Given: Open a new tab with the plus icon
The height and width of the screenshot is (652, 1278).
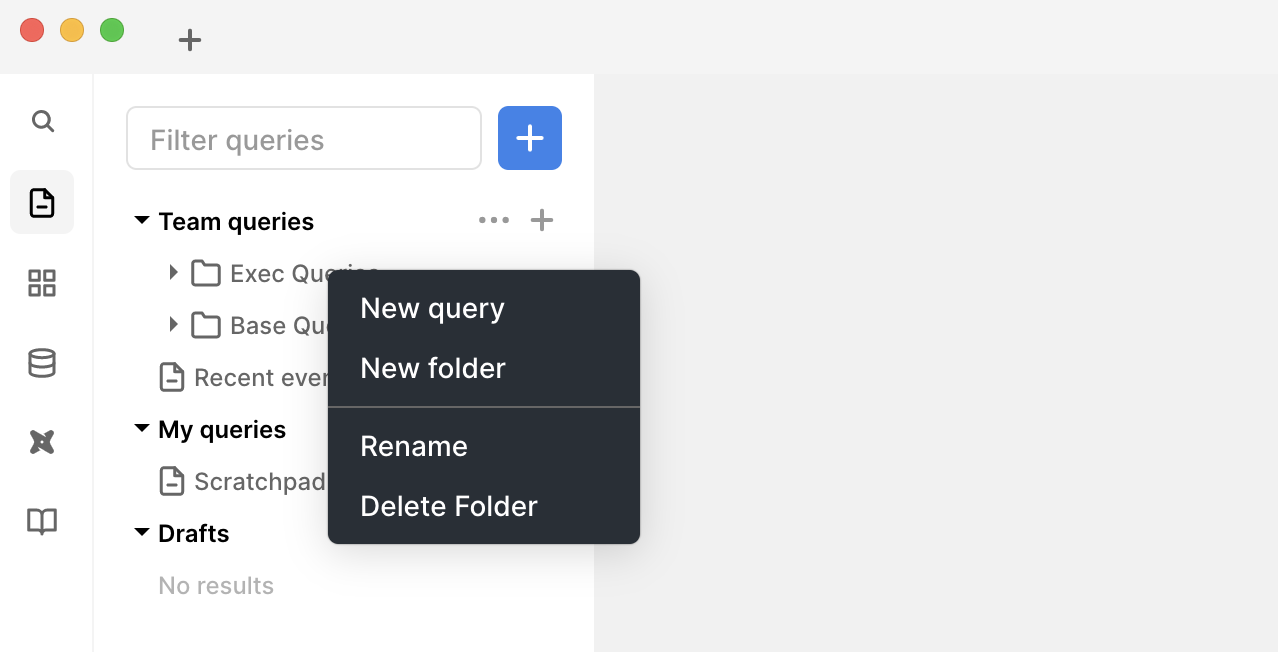Looking at the screenshot, I should pyautogui.click(x=190, y=40).
